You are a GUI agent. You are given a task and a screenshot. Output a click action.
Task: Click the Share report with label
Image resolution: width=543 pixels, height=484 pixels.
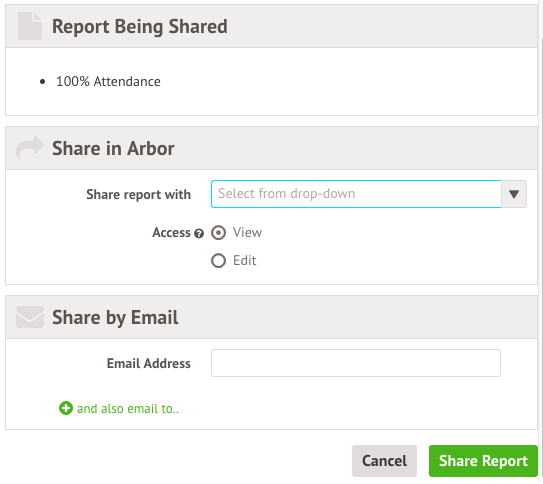click(139, 195)
